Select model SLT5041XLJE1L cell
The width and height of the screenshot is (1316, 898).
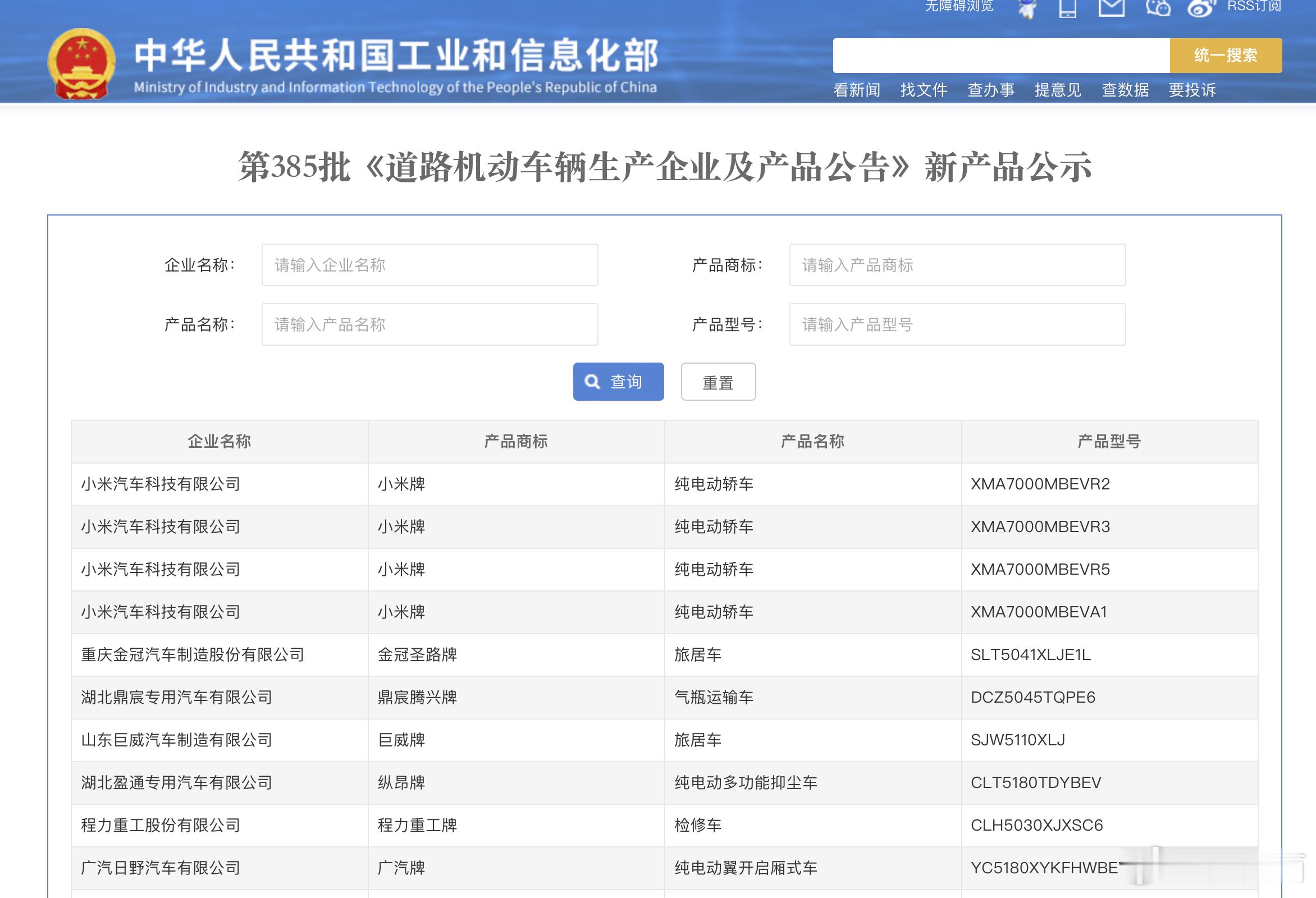tap(1109, 654)
